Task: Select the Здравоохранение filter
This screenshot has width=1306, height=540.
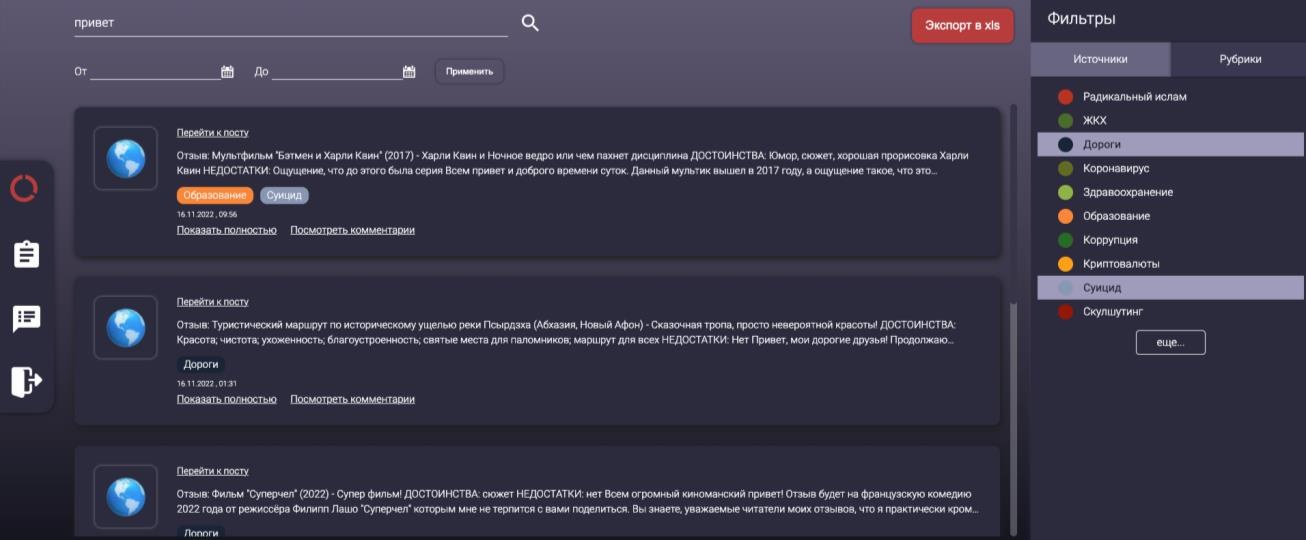Action: coord(1170,192)
